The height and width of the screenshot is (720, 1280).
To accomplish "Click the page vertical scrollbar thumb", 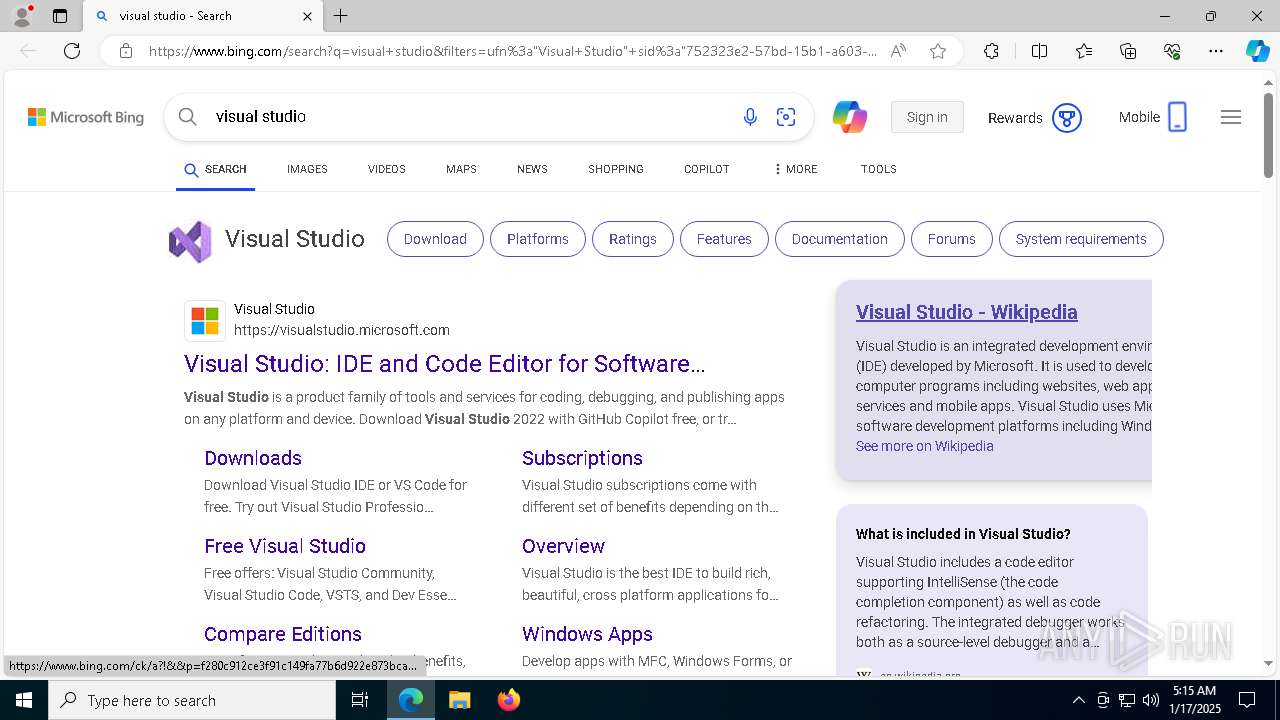I will (1269, 135).
